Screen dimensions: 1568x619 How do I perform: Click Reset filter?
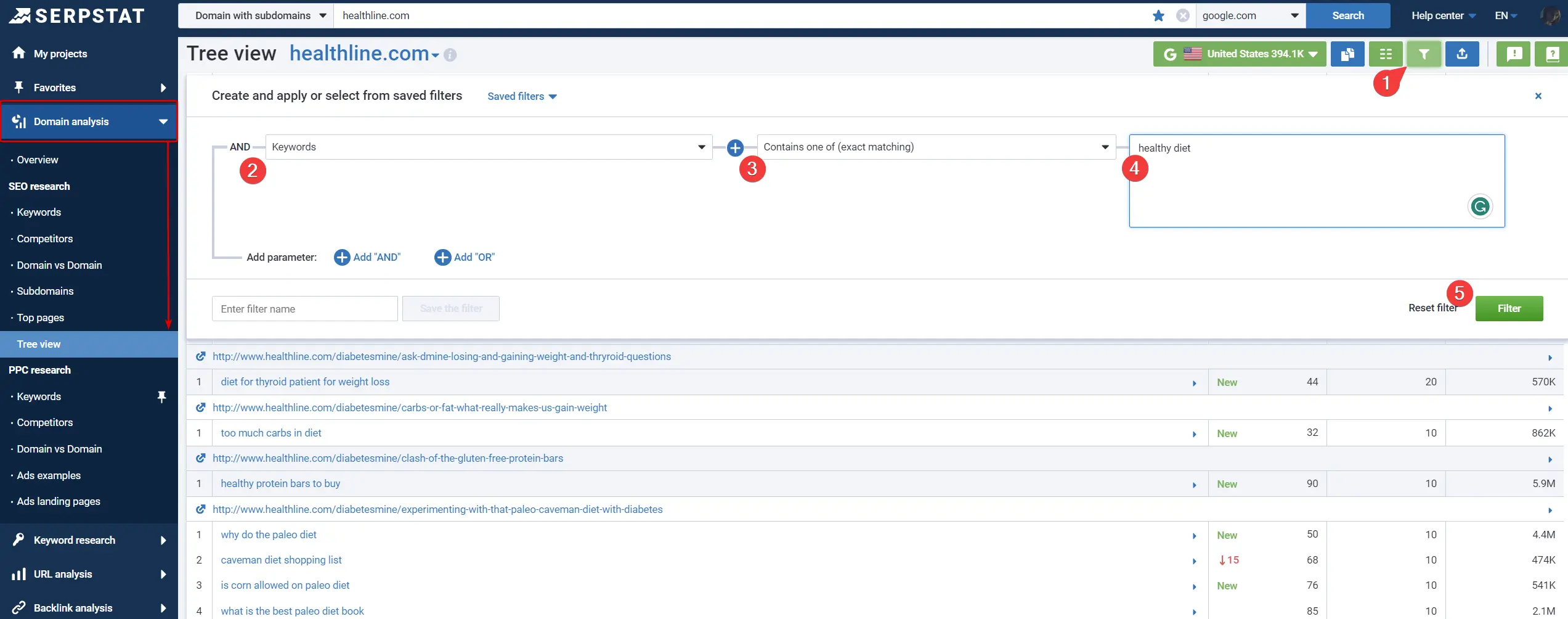click(1432, 308)
